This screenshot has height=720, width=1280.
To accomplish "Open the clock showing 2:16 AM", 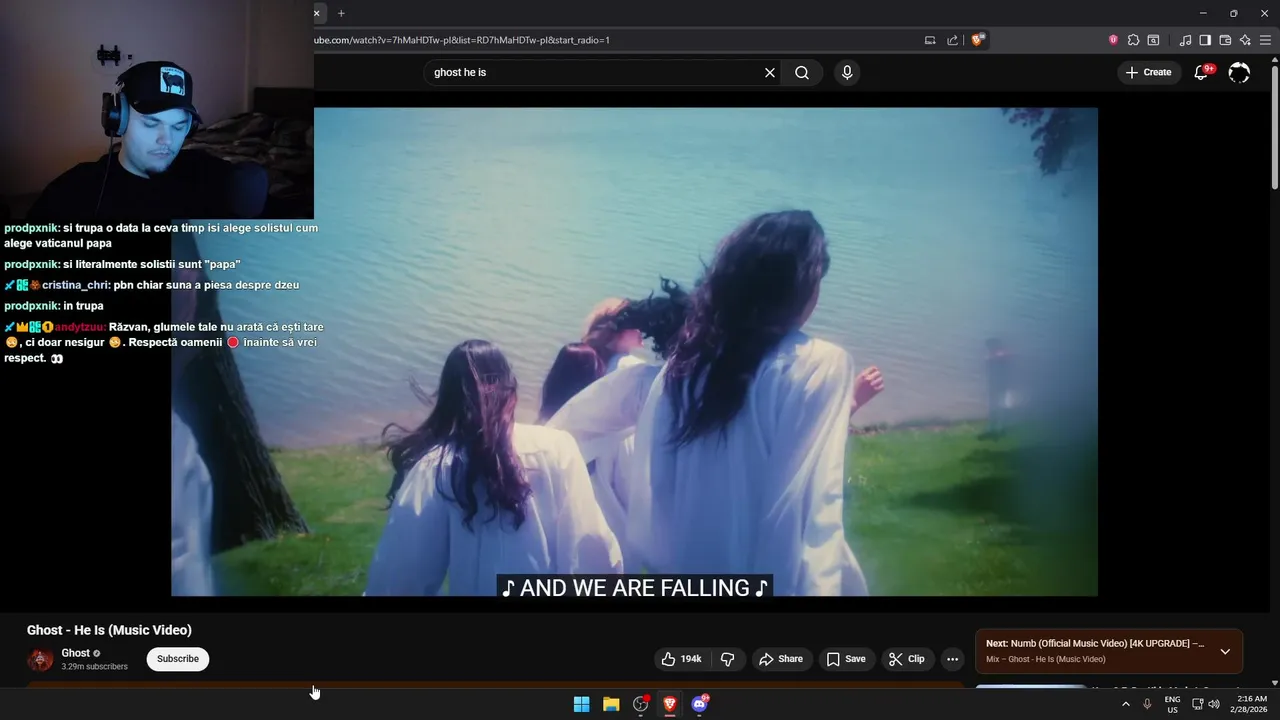I will click(x=1251, y=704).
